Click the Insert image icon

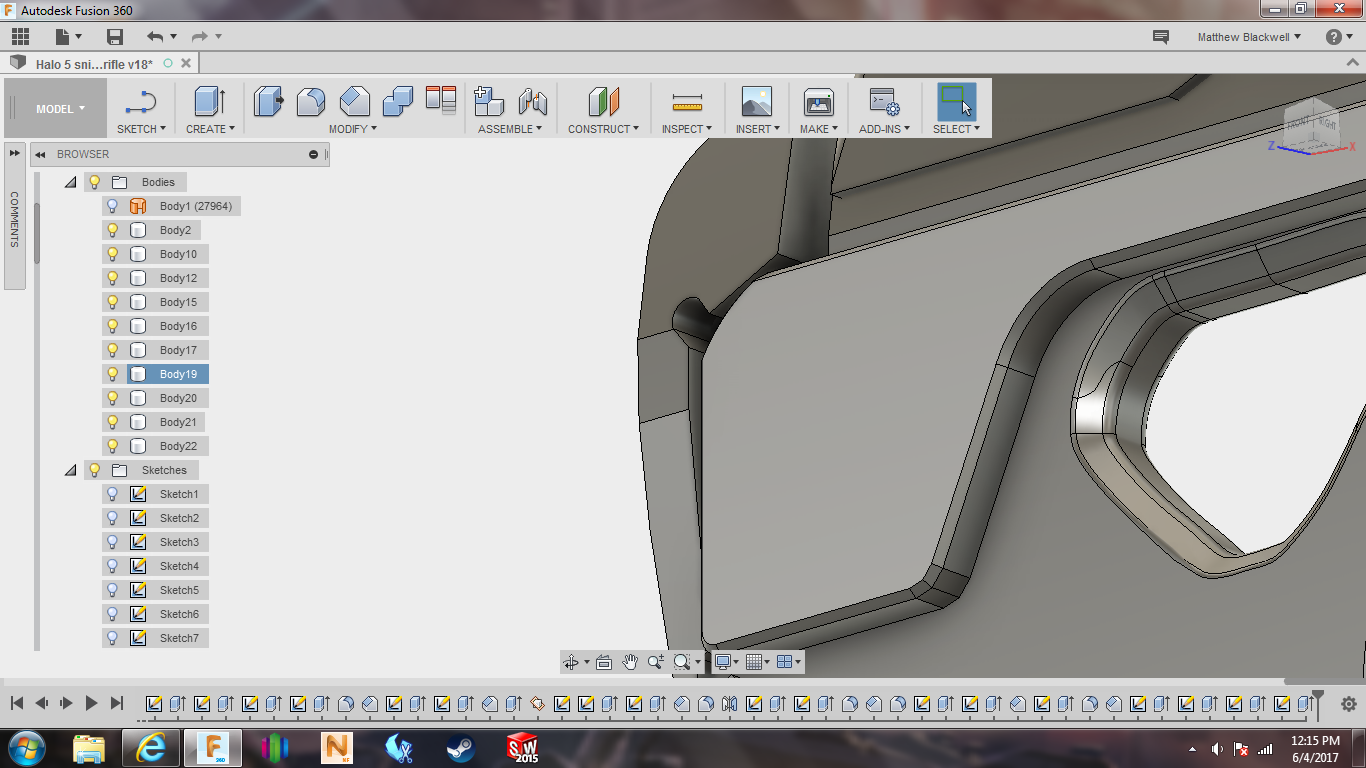coord(757,101)
